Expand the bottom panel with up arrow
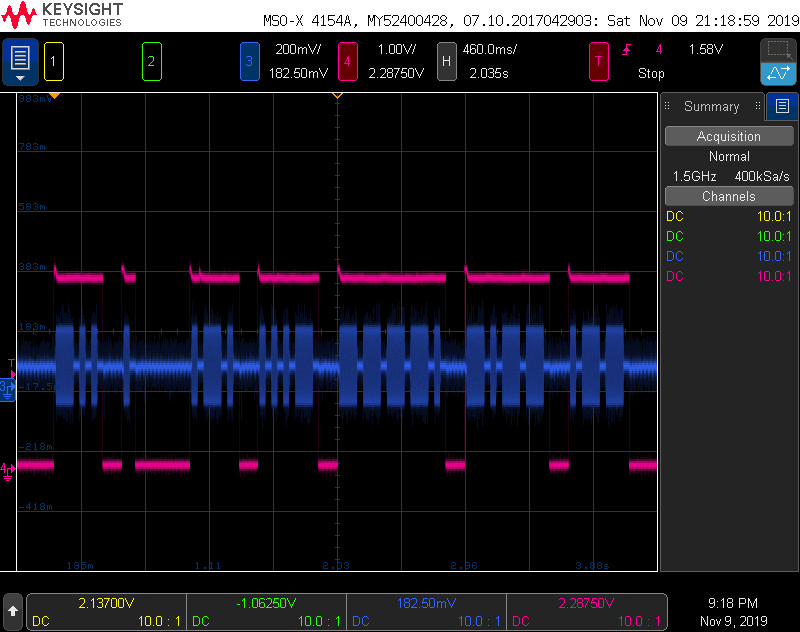 (x=13, y=608)
